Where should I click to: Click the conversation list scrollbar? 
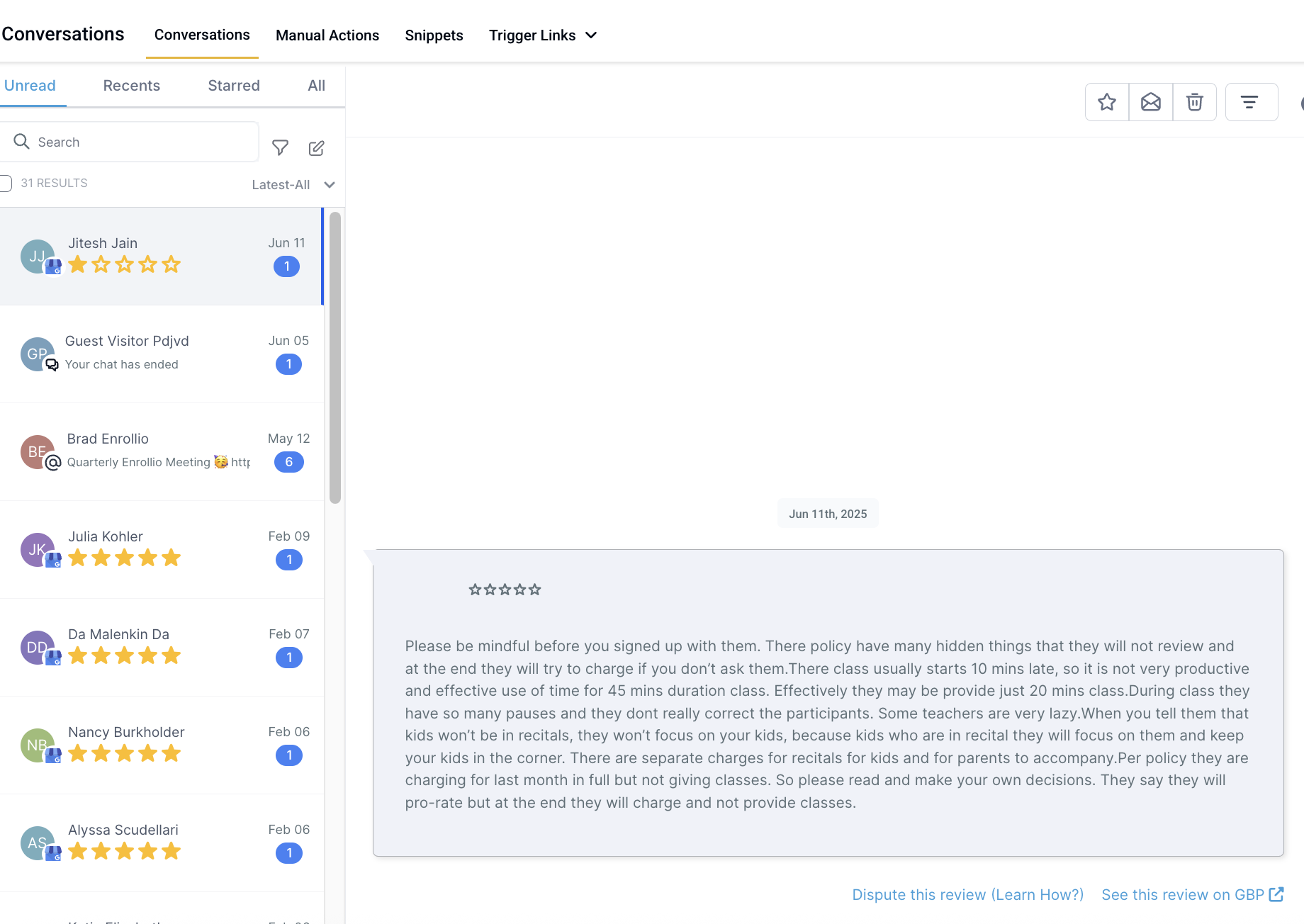coord(335,358)
